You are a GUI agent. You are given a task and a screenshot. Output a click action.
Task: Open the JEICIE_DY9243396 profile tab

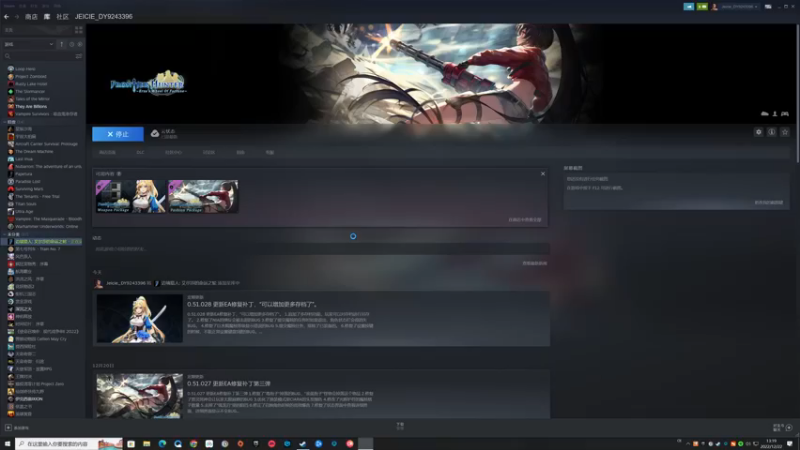(104, 17)
